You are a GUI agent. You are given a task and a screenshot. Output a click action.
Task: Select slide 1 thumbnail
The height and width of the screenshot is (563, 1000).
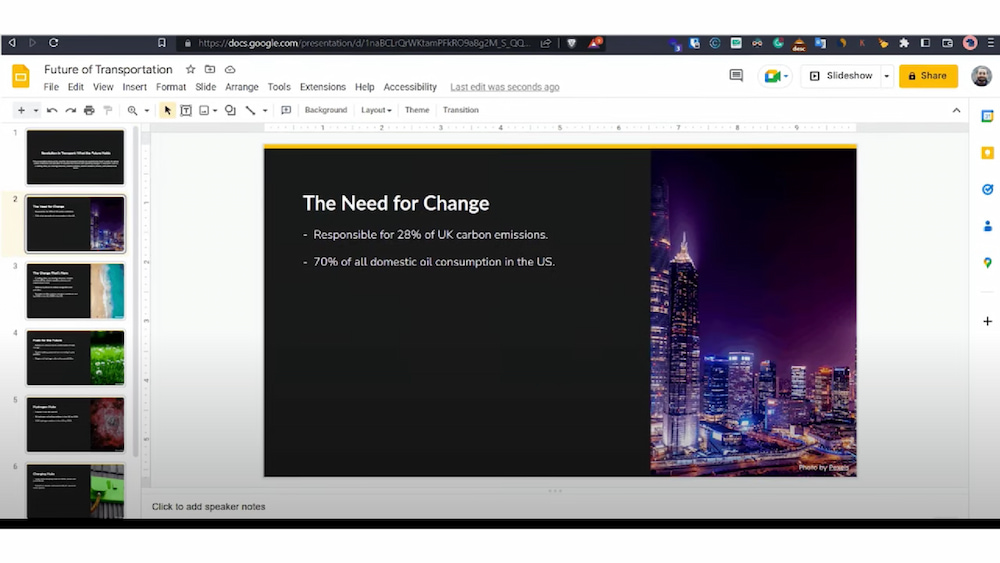click(x=75, y=157)
